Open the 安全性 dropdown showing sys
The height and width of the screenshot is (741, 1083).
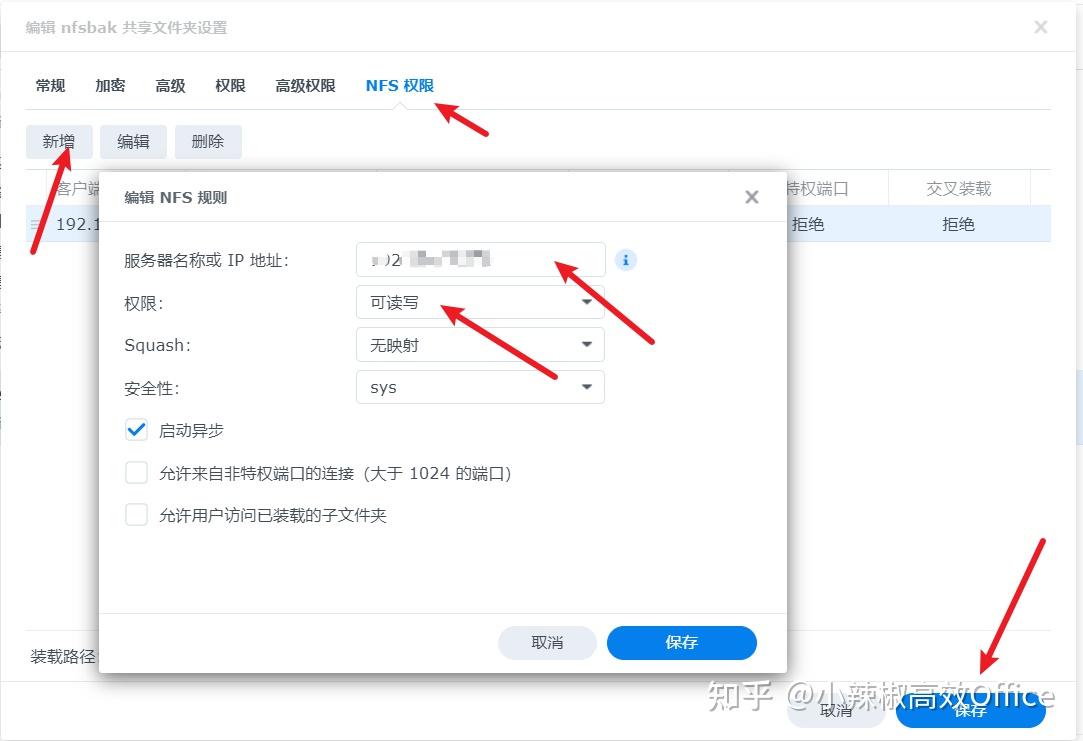tap(480, 387)
